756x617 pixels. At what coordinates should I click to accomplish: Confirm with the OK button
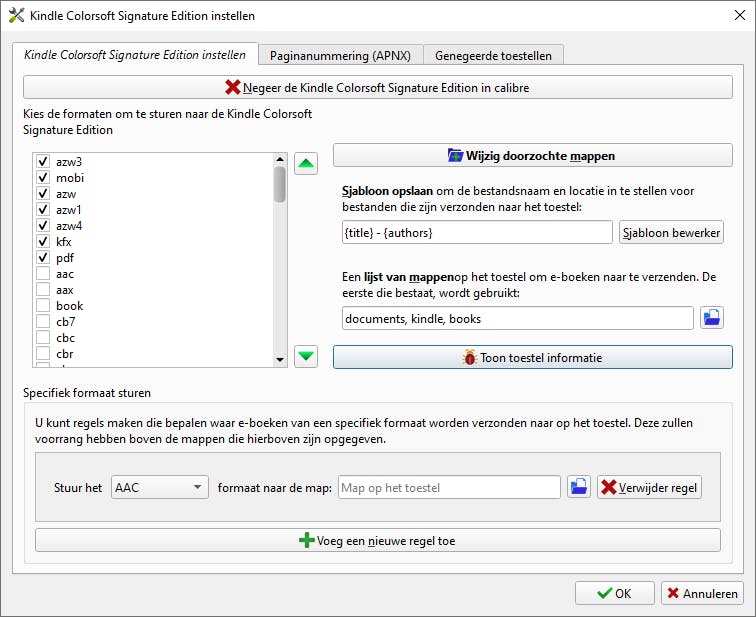click(614, 593)
